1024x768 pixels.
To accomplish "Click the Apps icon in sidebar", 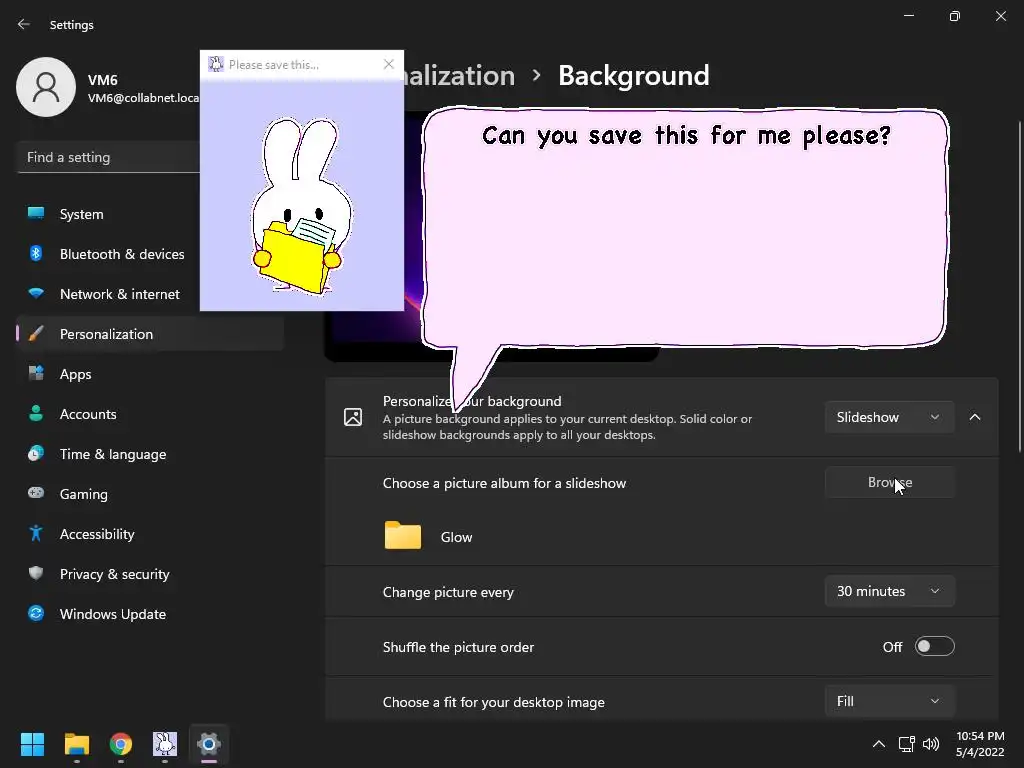I will tap(36, 374).
